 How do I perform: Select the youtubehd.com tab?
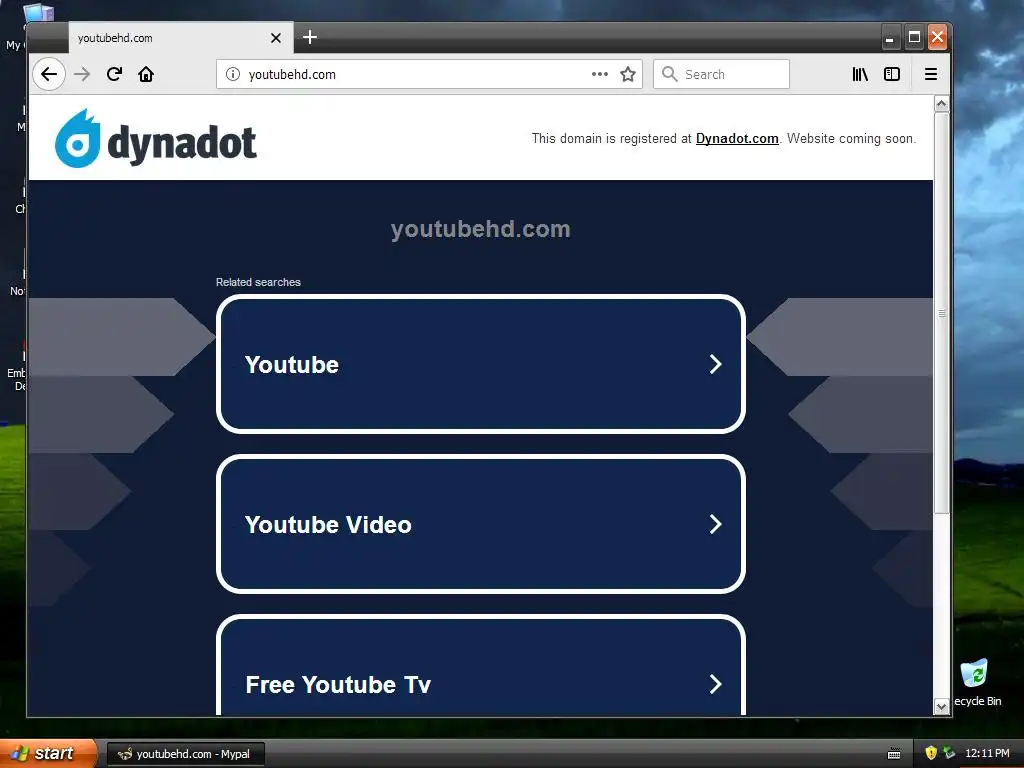pyautogui.click(x=181, y=38)
